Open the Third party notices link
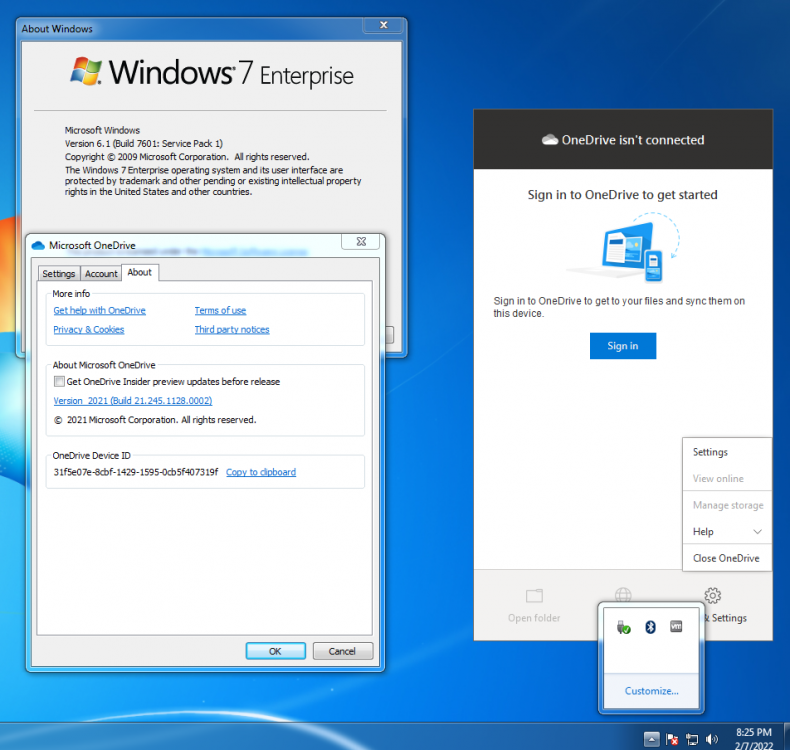This screenshot has width=790, height=750. coord(232,329)
